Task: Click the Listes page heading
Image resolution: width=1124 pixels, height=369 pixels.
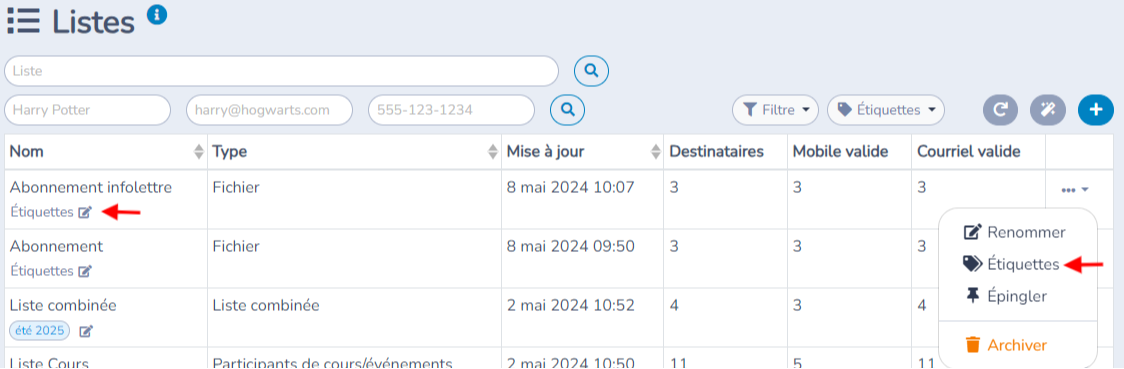Action: point(93,22)
